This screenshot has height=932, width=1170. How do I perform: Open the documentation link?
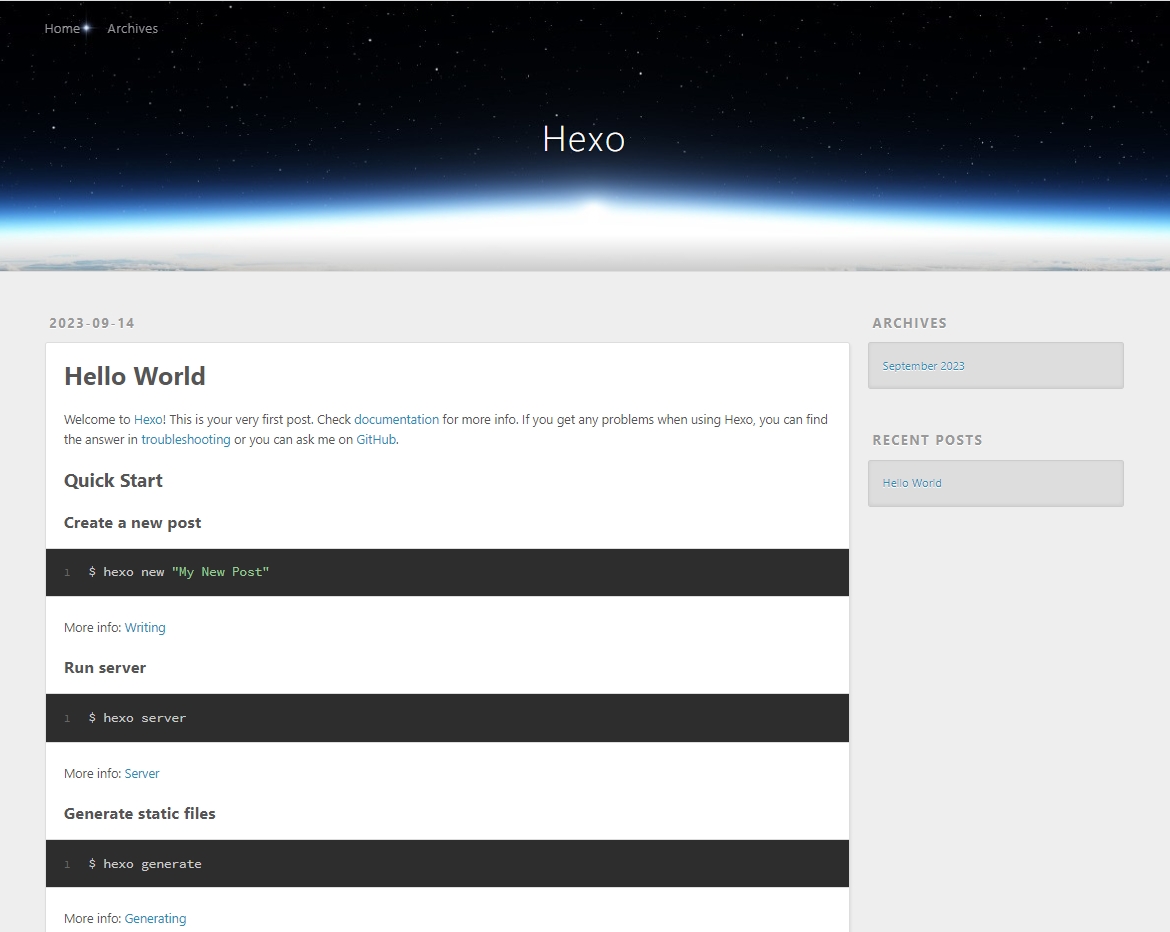pyautogui.click(x=396, y=419)
